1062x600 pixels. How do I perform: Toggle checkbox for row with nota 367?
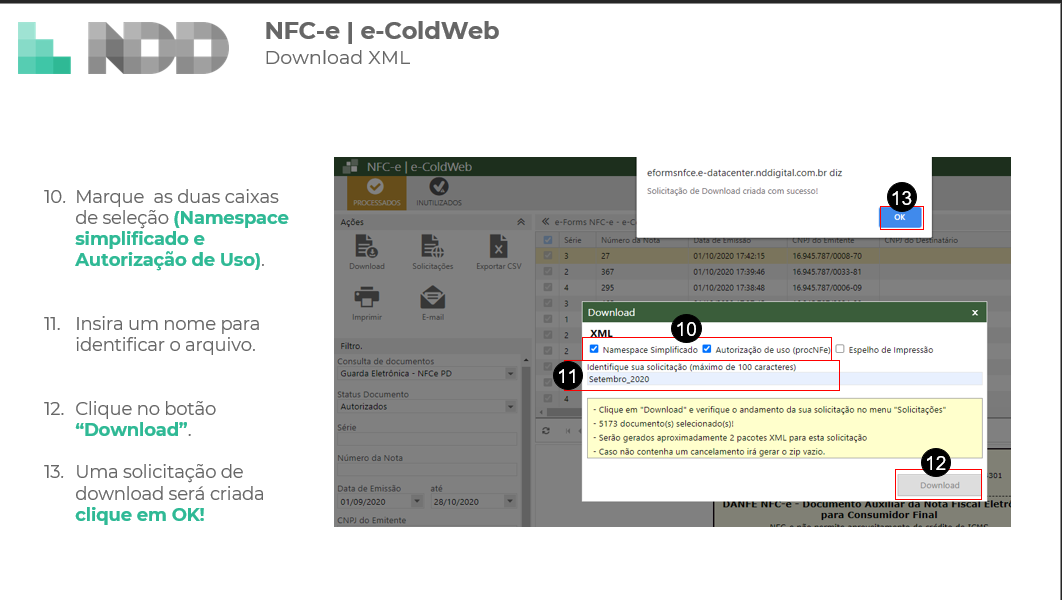548,272
